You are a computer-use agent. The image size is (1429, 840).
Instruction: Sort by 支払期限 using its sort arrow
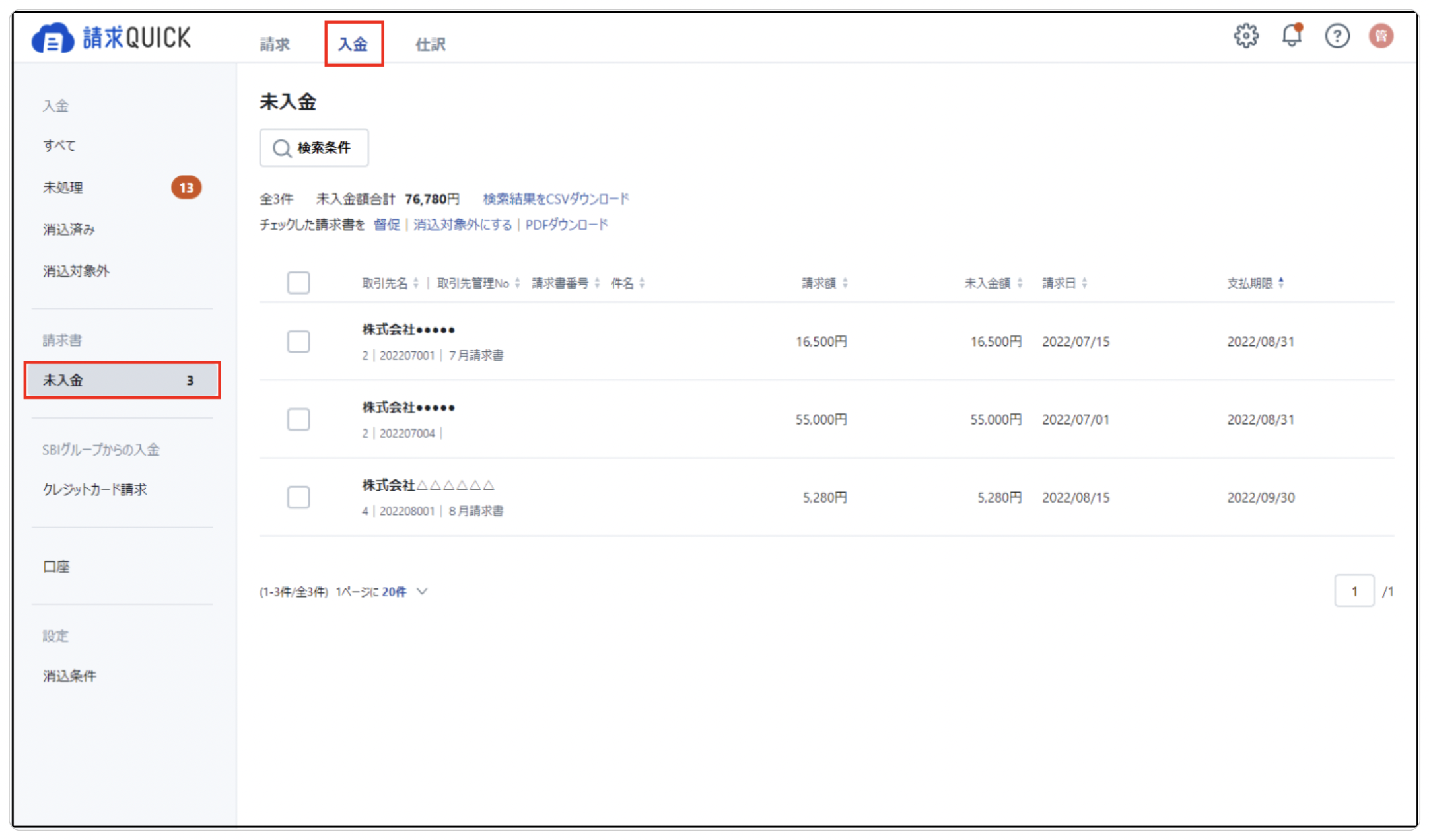point(1282,283)
